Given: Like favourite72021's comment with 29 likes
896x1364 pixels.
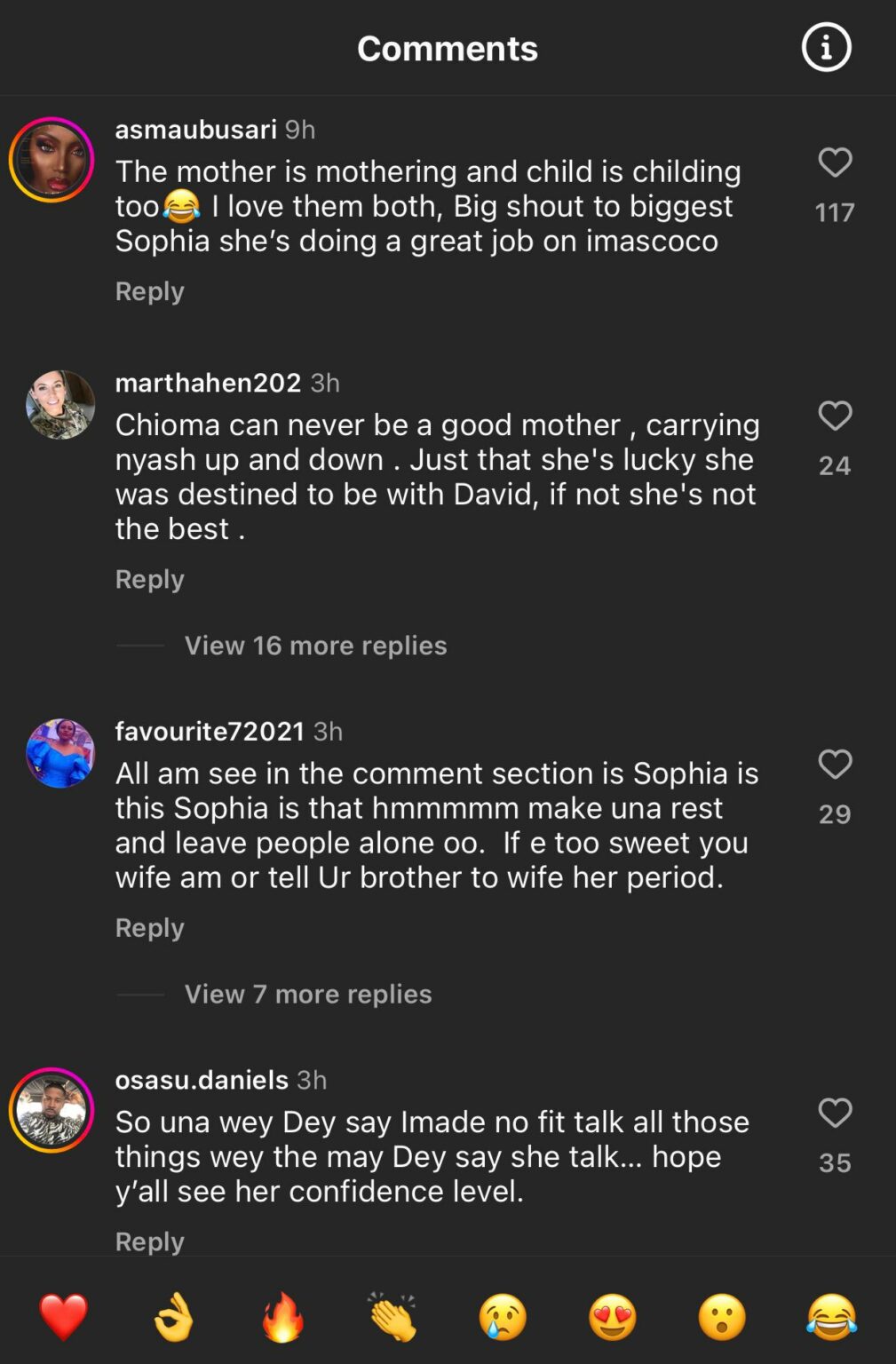Looking at the screenshot, I should (834, 765).
